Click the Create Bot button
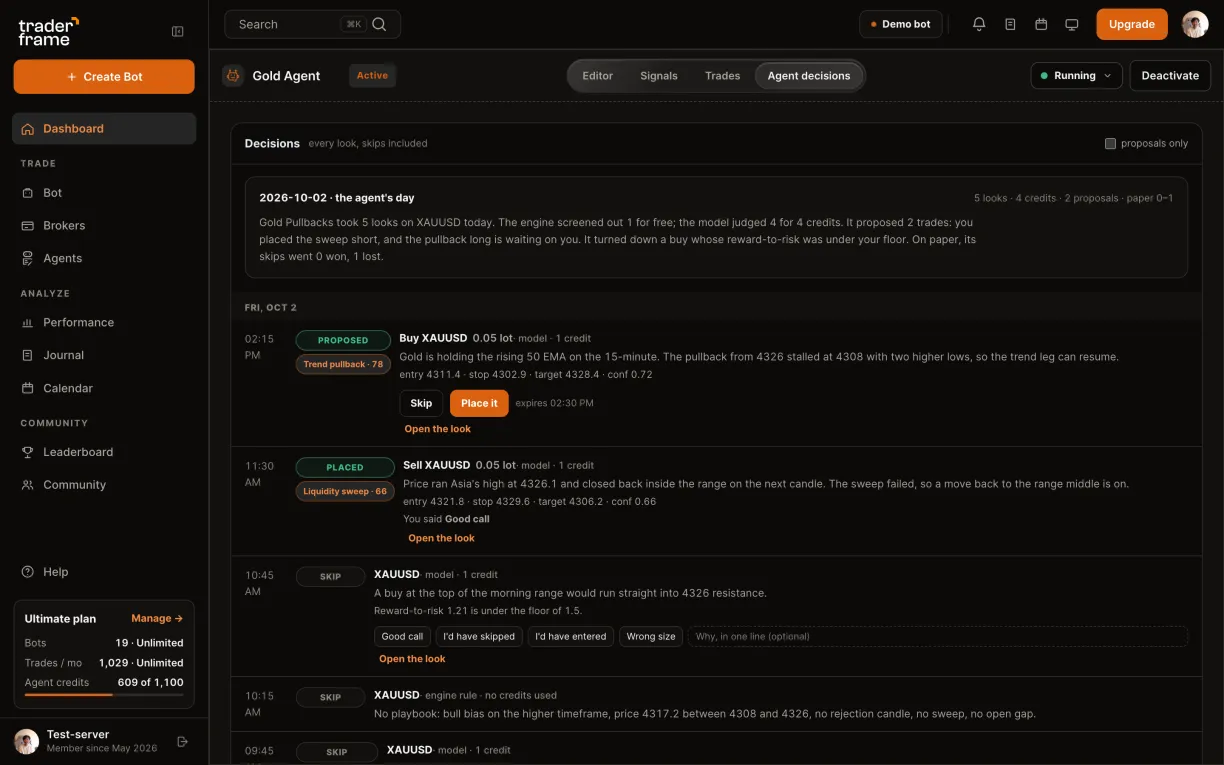Viewport: 1224px width, 765px height. click(x=104, y=77)
